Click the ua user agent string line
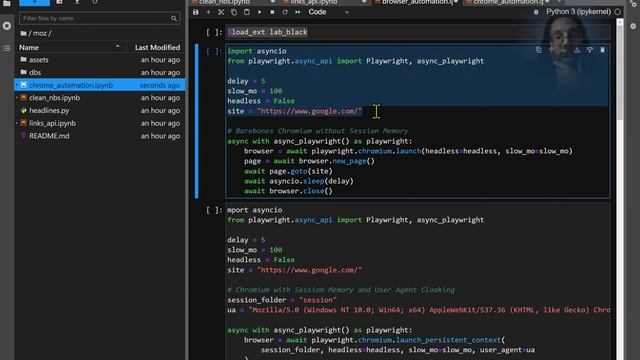This screenshot has width=640, height=360. click(418, 310)
